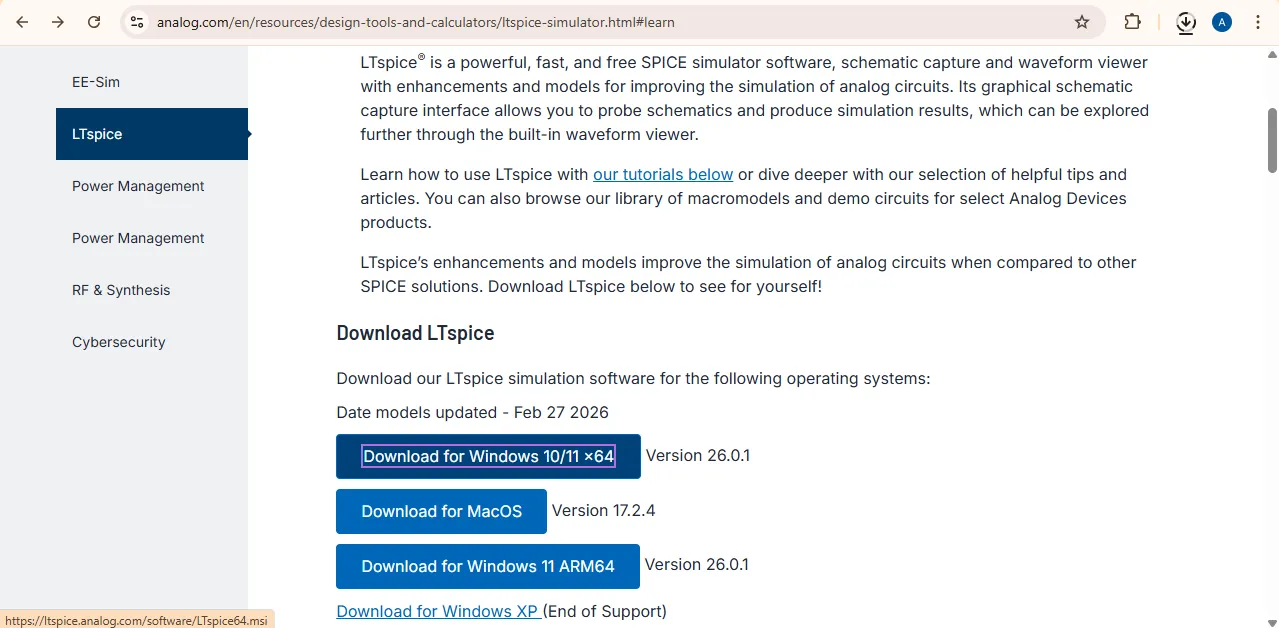This screenshot has width=1279, height=628.
Task: Open the browser Downloads icon
Action: (x=1186, y=22)
